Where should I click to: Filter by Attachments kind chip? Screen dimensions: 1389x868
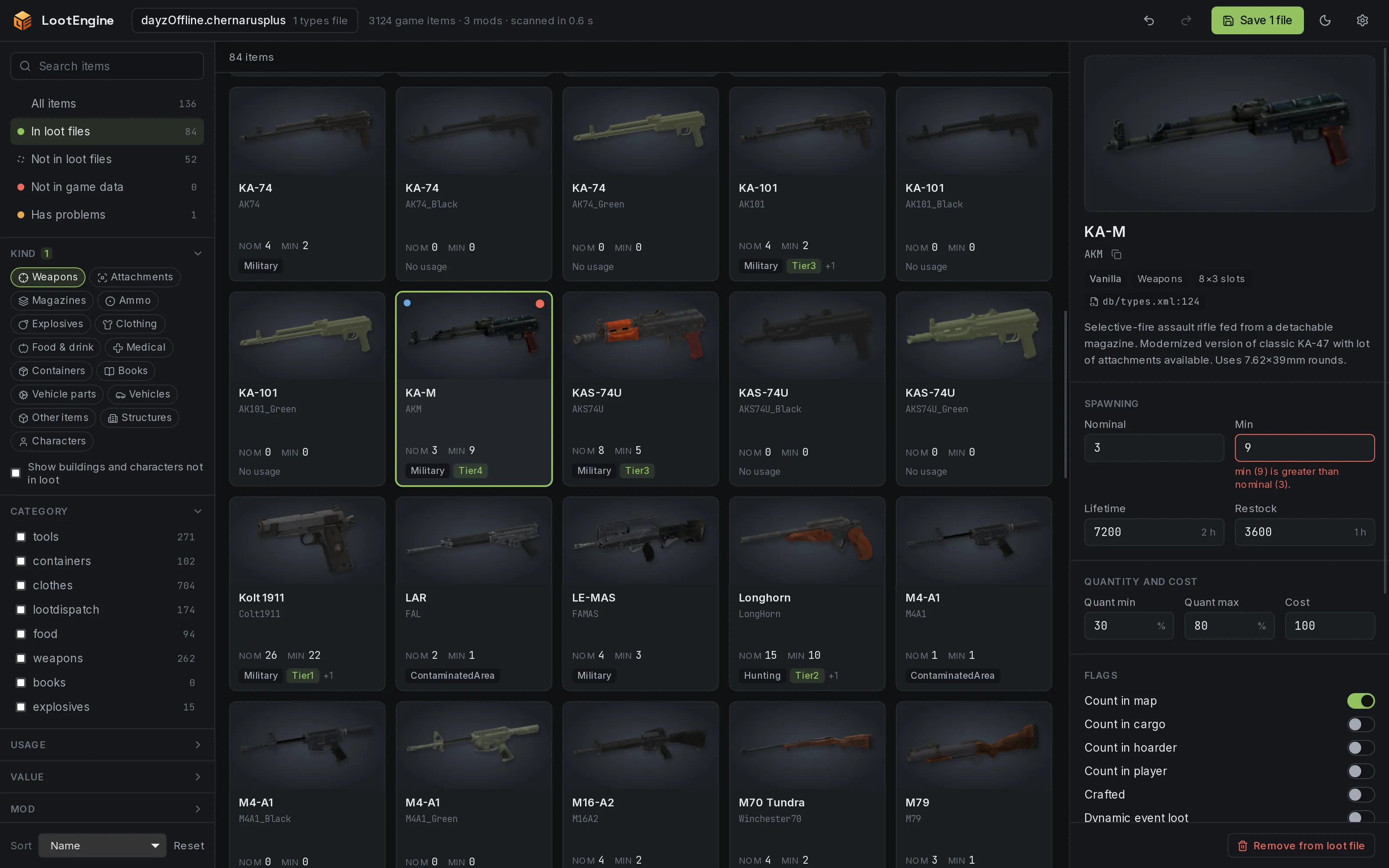click(x=135, y=277)
